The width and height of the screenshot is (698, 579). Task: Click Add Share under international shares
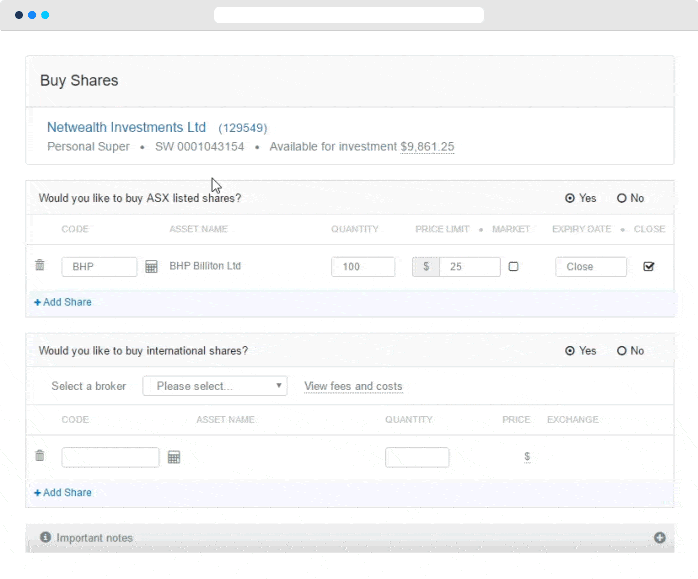point(63,493)
